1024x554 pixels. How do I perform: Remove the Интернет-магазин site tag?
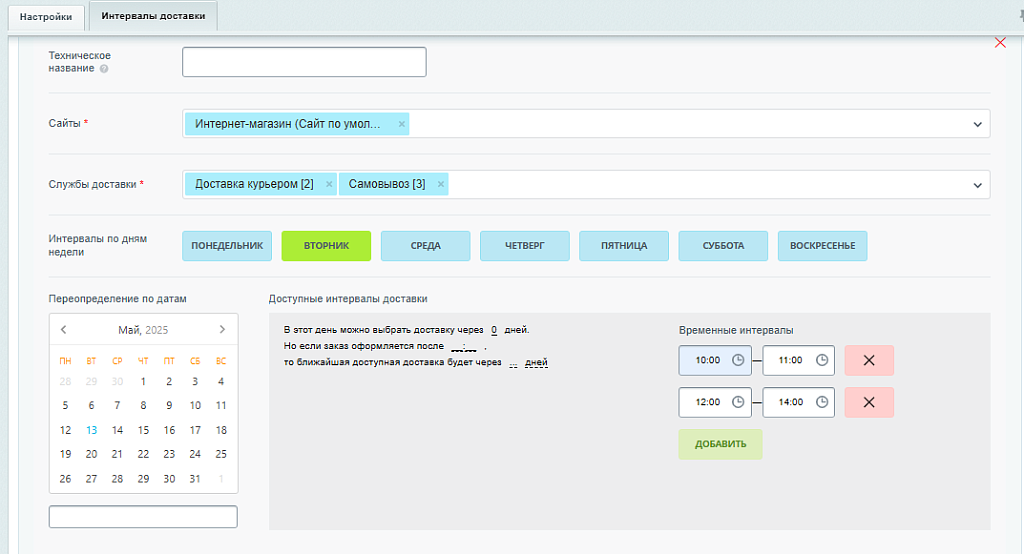click(x=402, y=124)
